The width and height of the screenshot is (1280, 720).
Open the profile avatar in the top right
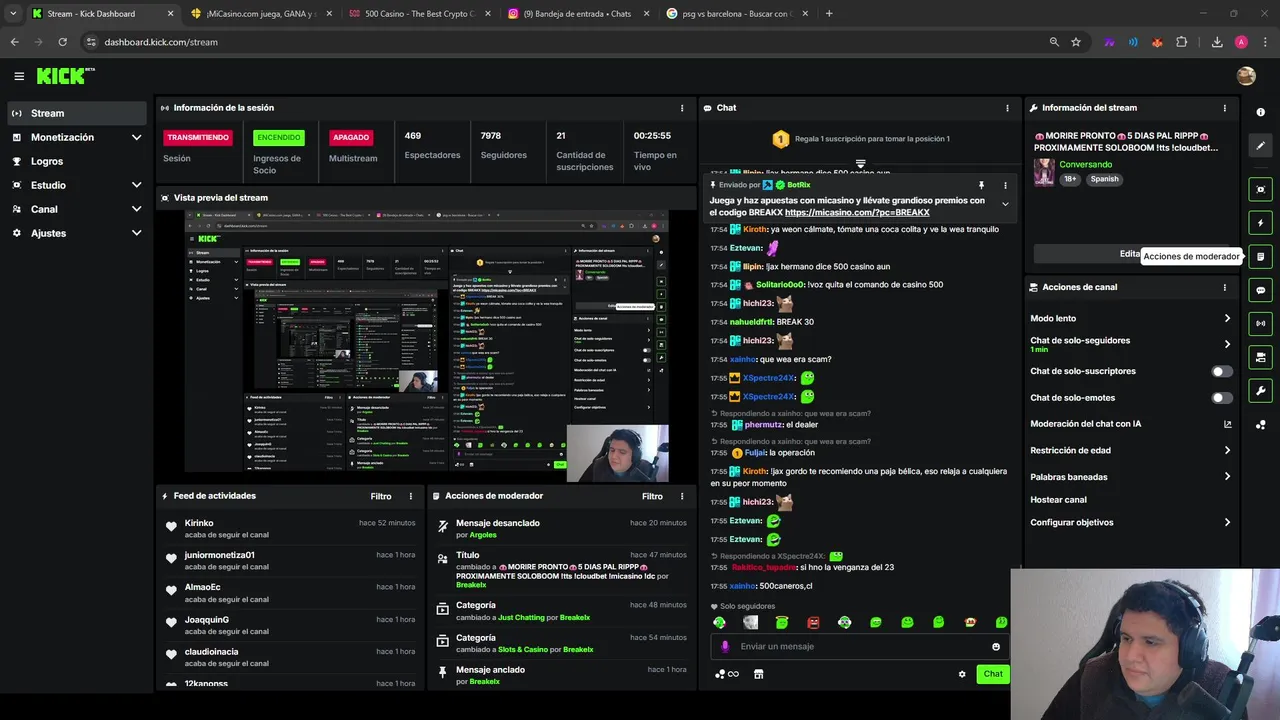click(x=1246, y=76)
